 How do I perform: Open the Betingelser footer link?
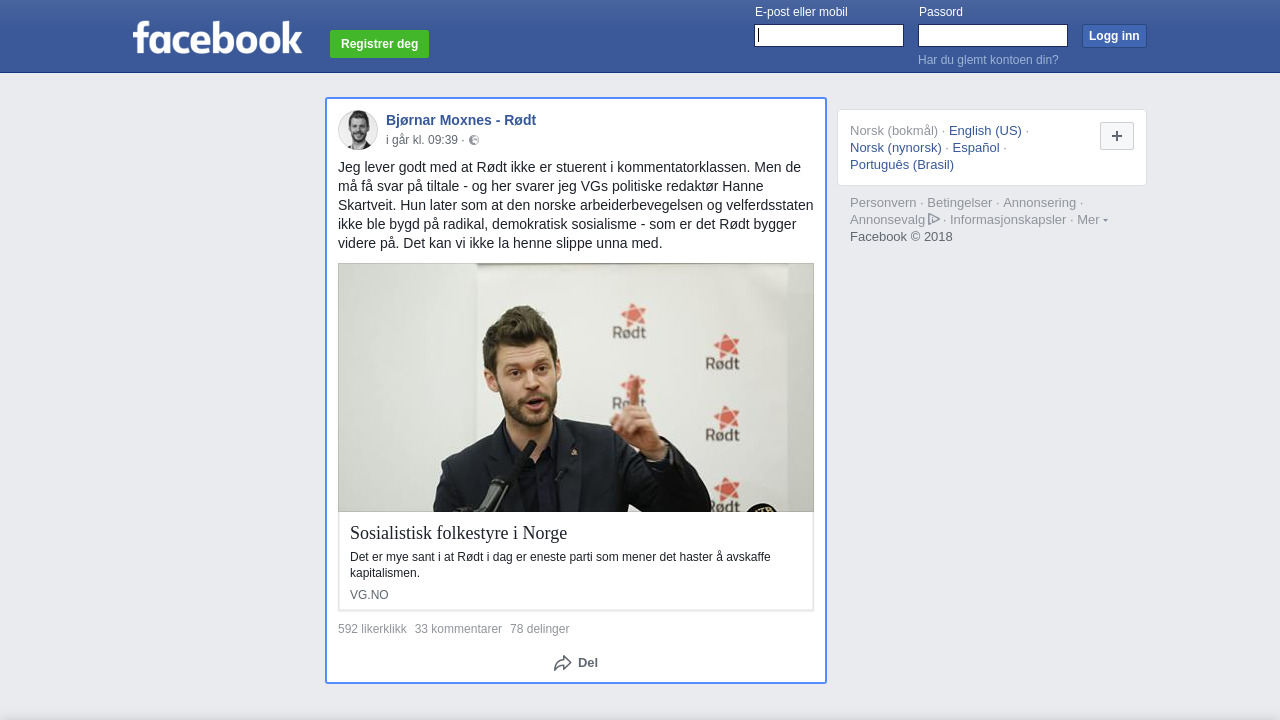[x=960, y=203]
